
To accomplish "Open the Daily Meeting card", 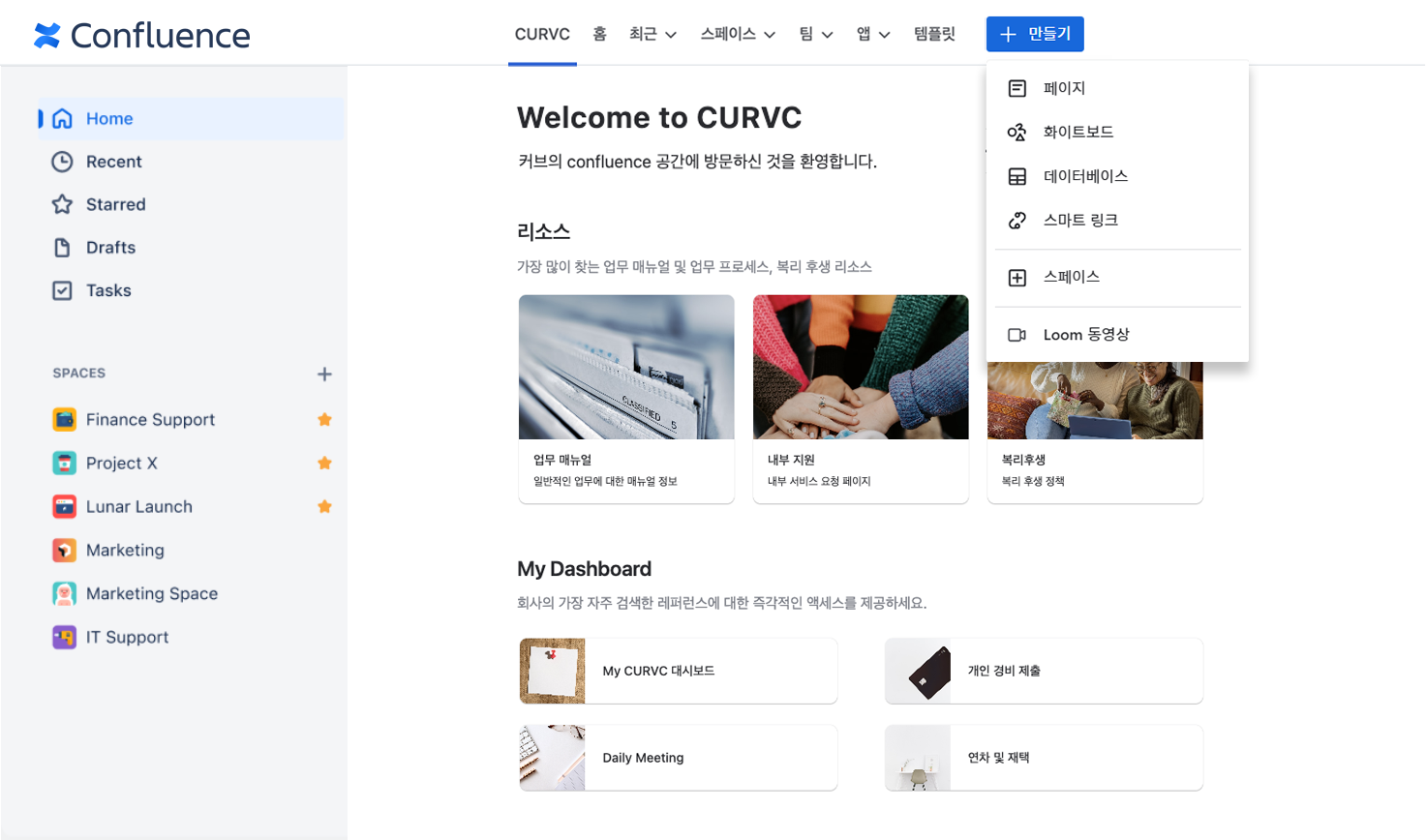I will coord(679,758).
